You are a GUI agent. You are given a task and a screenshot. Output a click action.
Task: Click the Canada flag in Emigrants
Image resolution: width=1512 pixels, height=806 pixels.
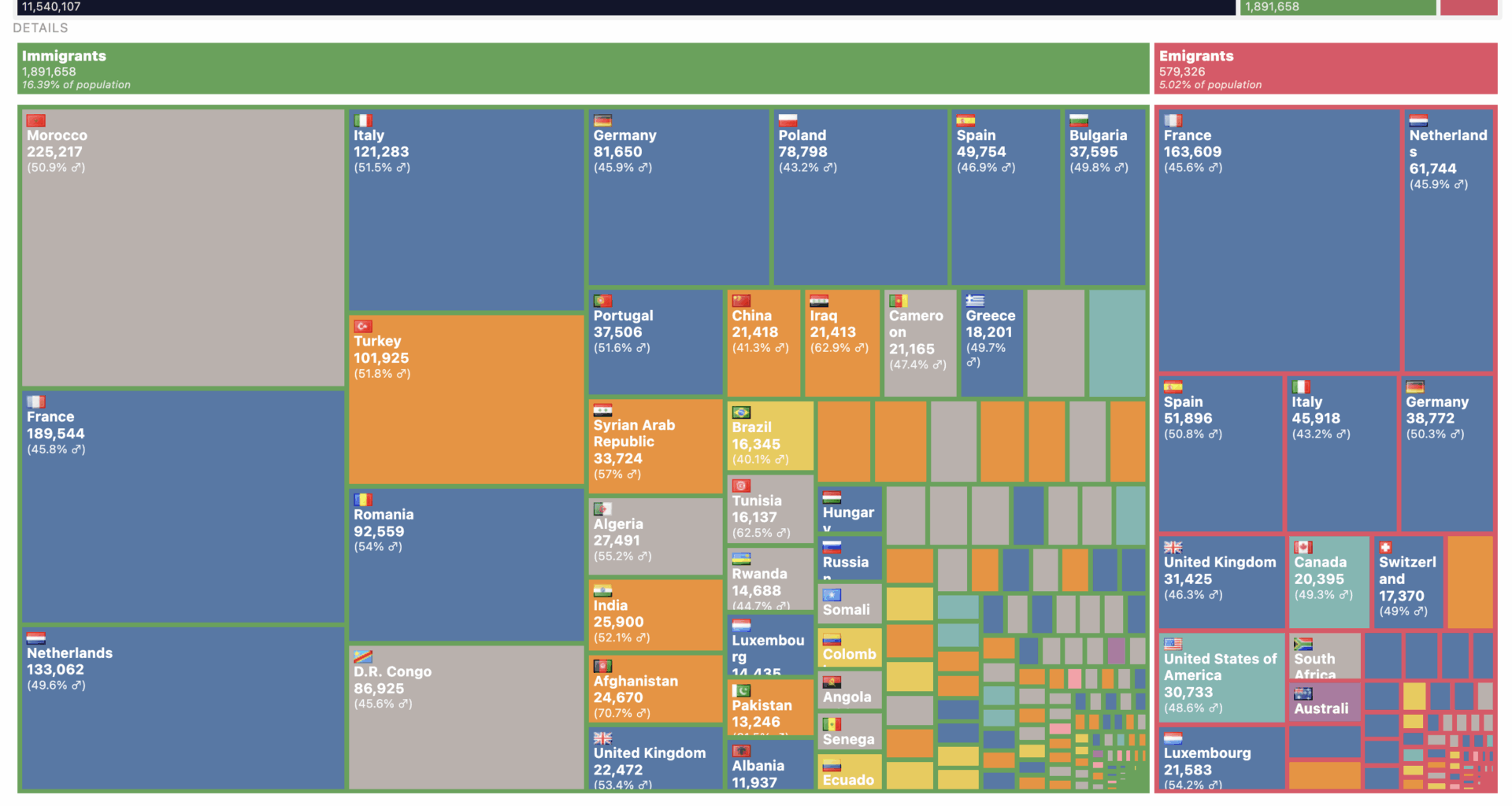pos(1303,547)
